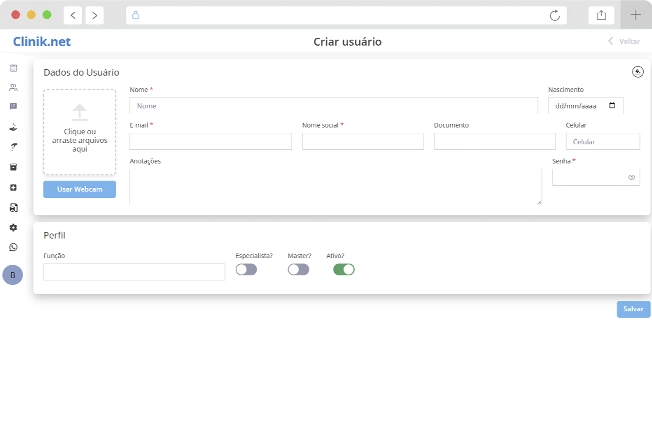The width and height of the screenshot is (652, 437).
Task: Show password with the Senha eye icon
Action: 631,177
